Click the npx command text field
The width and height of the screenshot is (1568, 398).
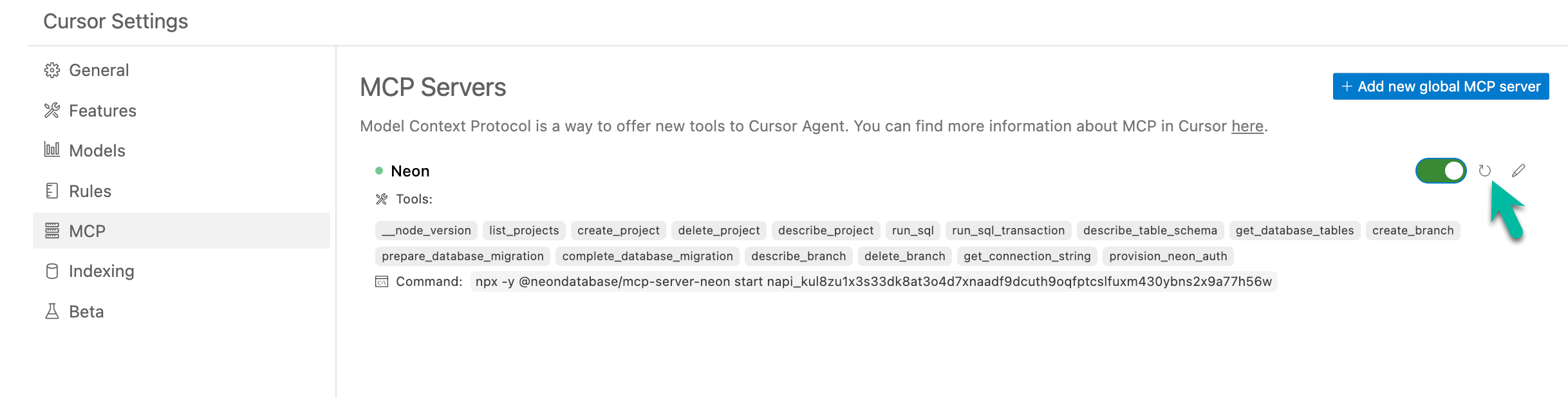pos(873,281)
